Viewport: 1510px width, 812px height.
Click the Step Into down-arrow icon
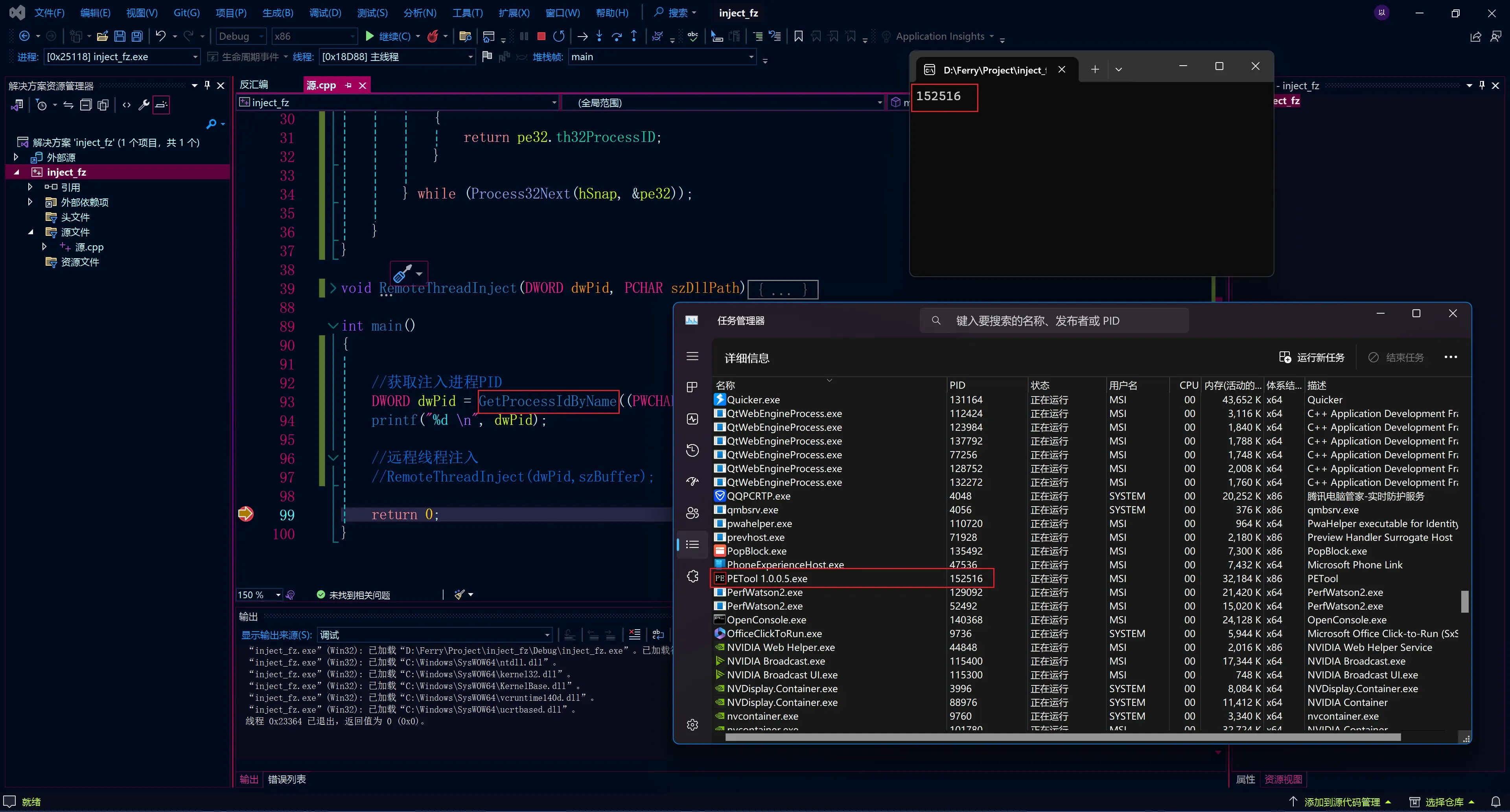pos(599,36)
